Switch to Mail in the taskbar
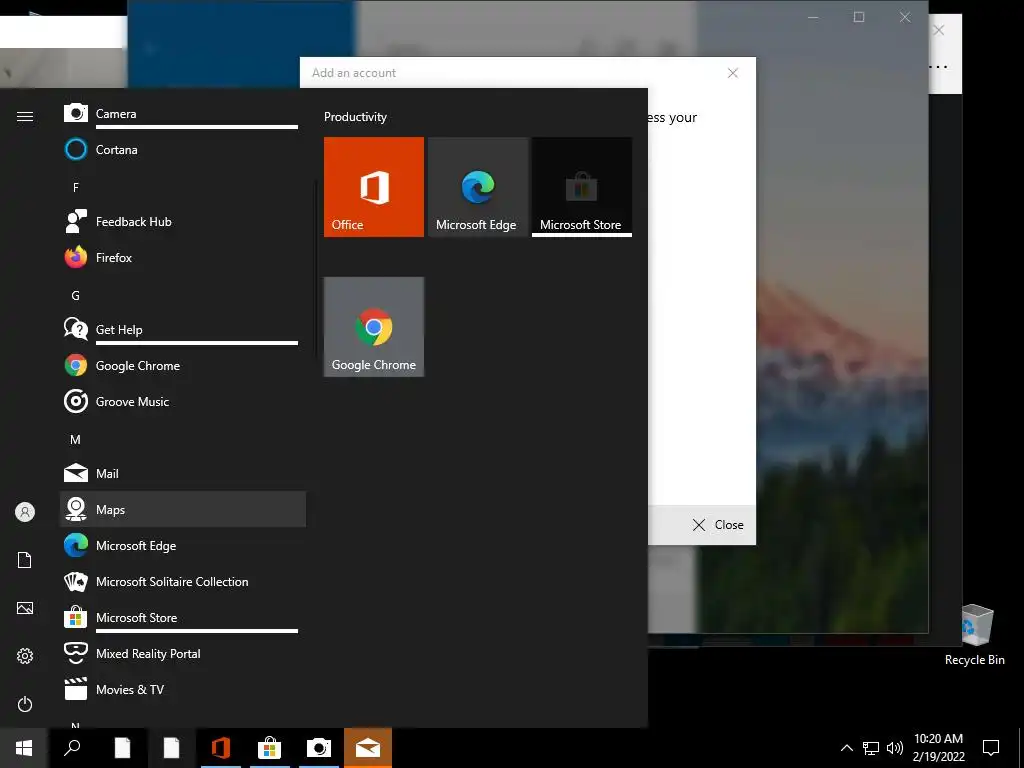Image resolution: width=1024 pixels, height=768 pixels. (x=368, y=748)
